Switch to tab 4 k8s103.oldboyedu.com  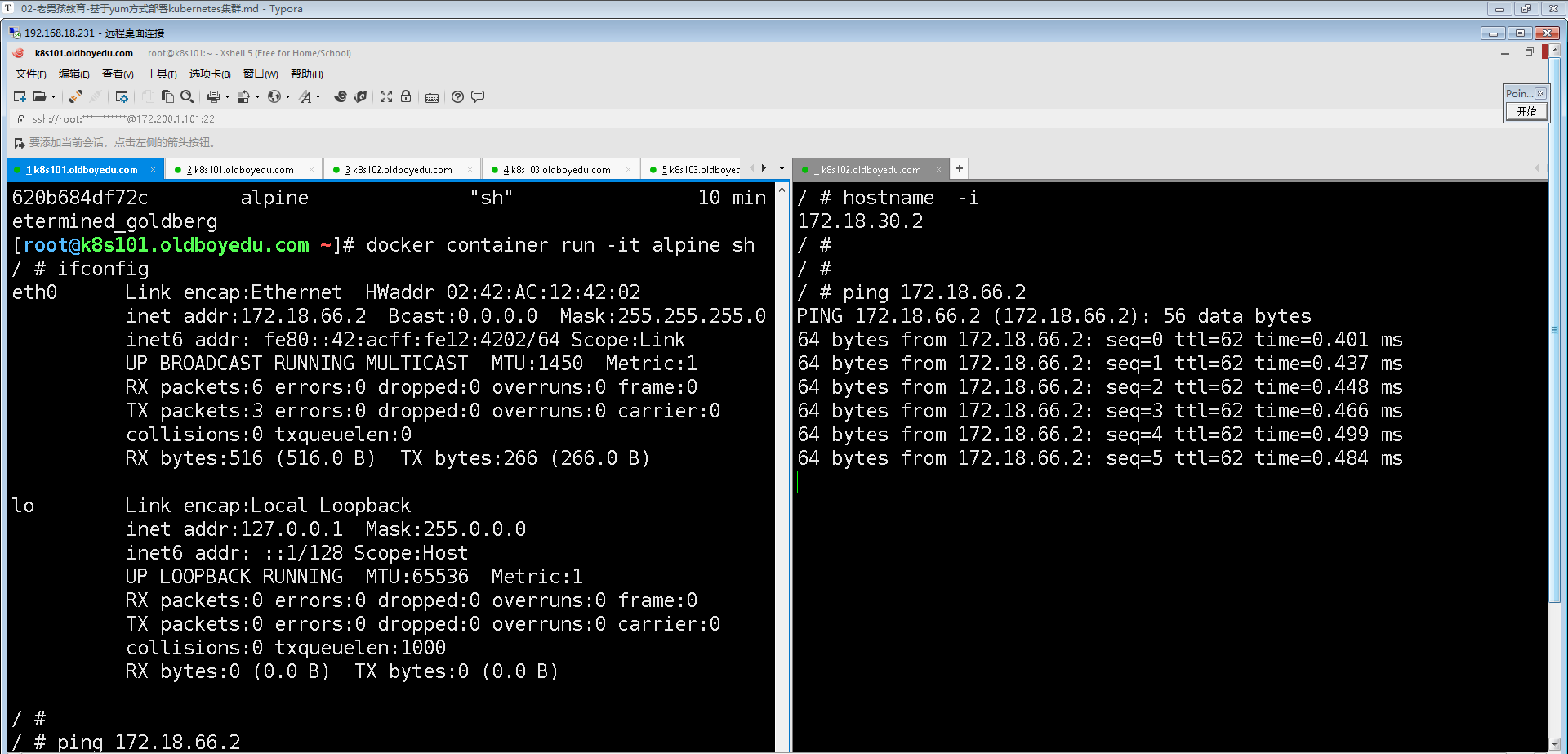(x=557, y=170)
